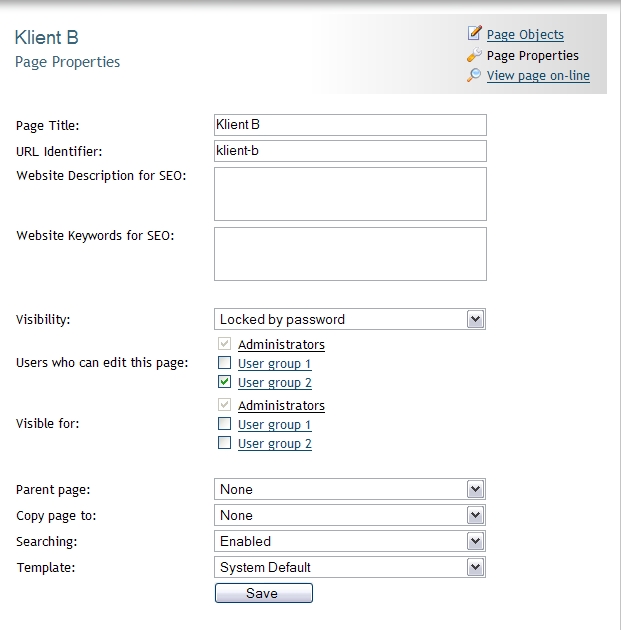Expand the Template dropdown
This screenshot has width=621, height=630.
coord(350,567)
